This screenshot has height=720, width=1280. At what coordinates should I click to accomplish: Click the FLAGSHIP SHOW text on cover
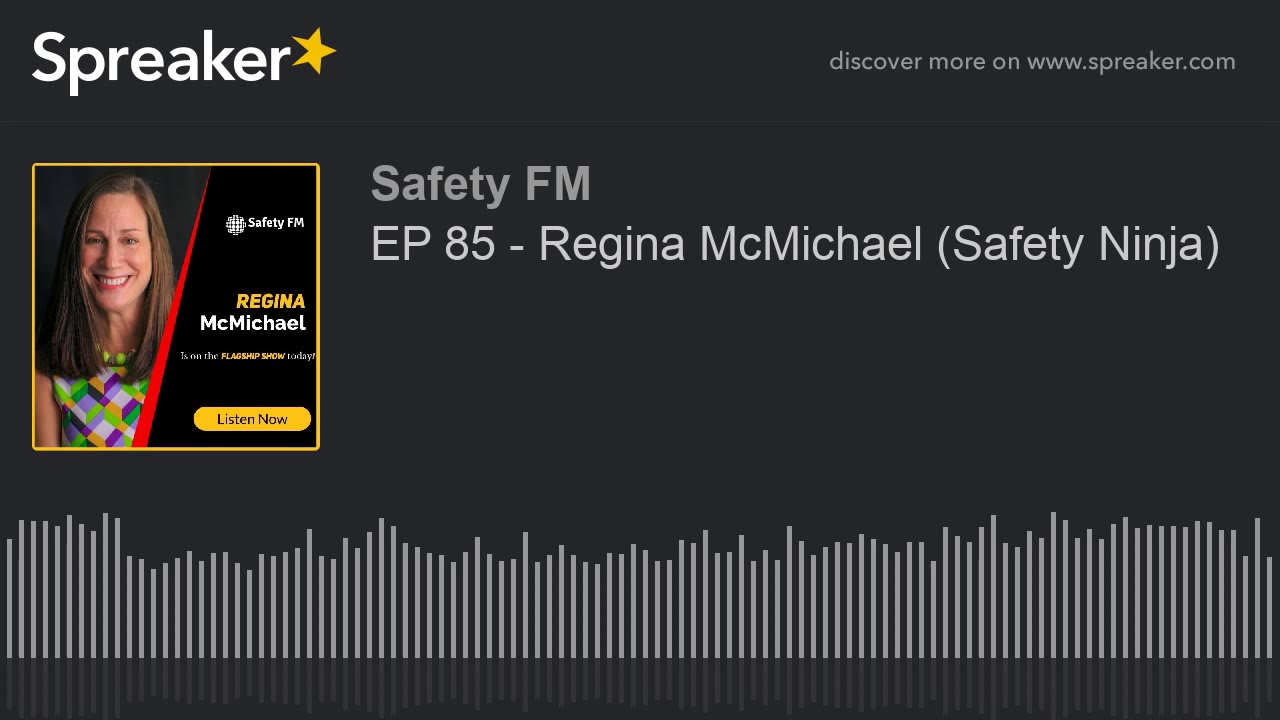pyautogui.click(x=253, y=356)
